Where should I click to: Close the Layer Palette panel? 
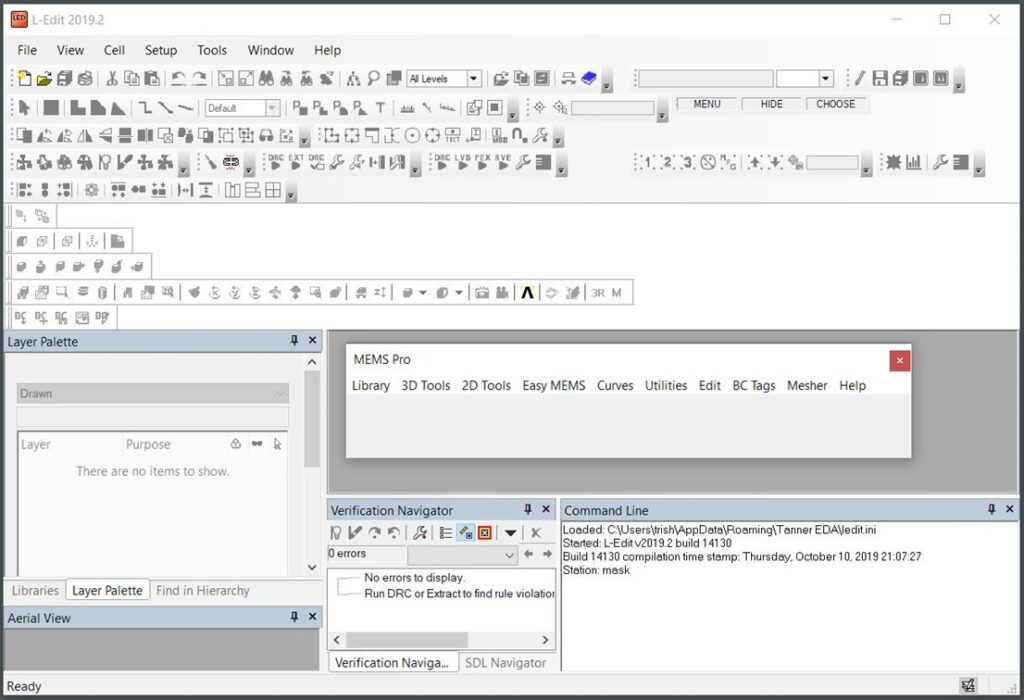[x=312, y=341]
